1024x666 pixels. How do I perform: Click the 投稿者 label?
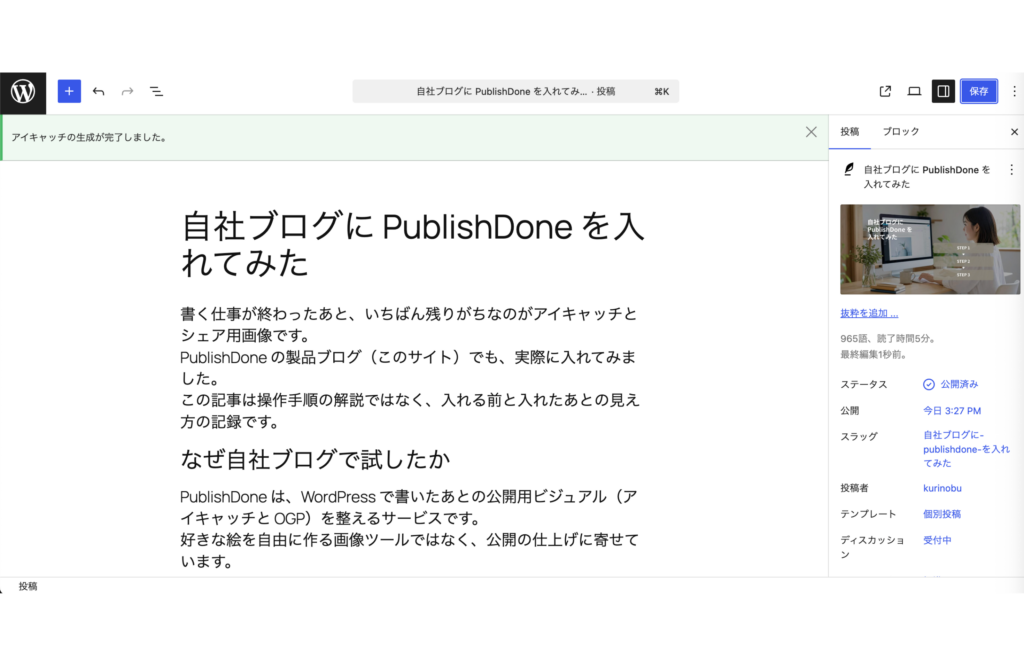click(x=854, y=488)
